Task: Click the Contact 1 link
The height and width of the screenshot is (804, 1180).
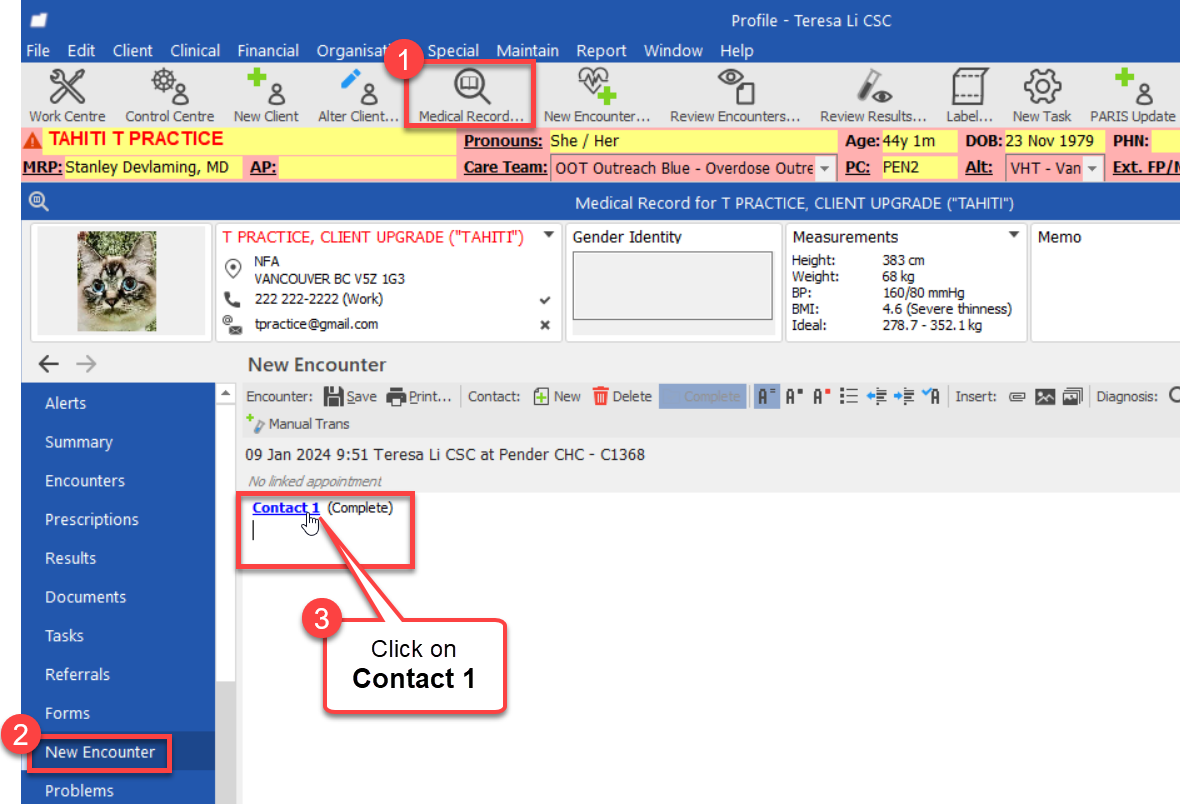Action: click(286, 508)
